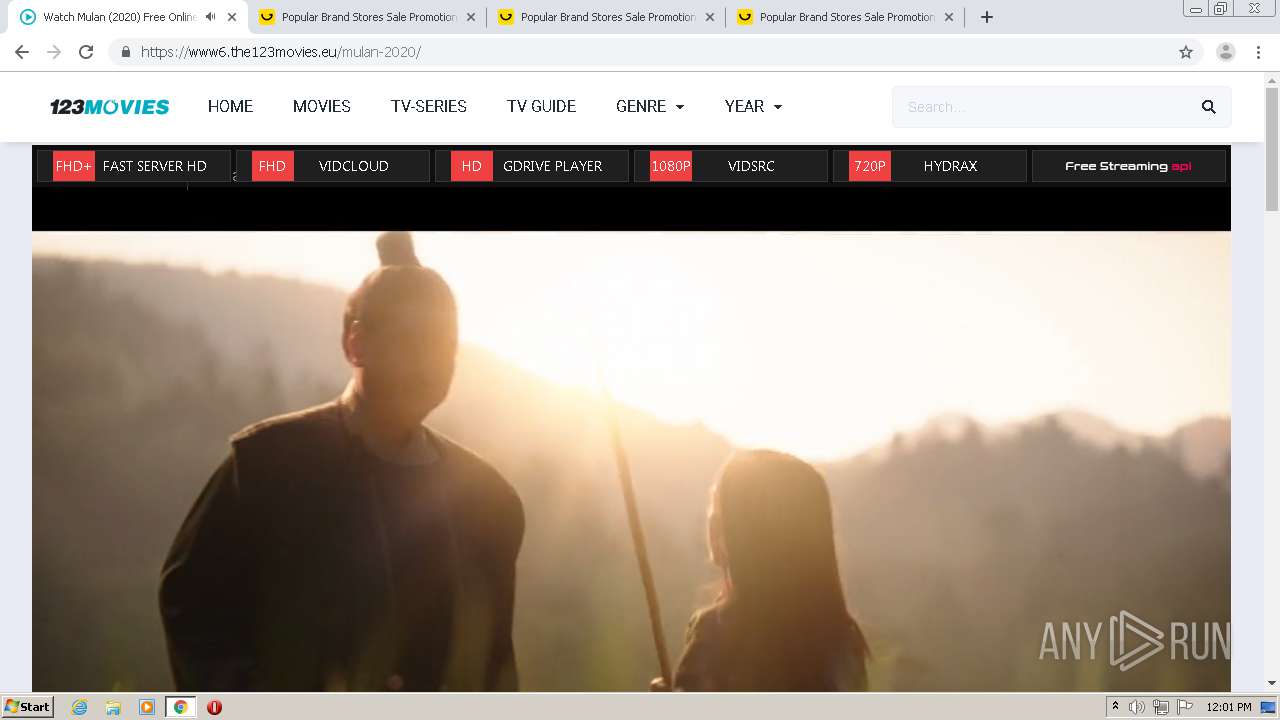Click the show desktop tray icon
This screenshot has width=1280, height=720.
coord(1268,707)
